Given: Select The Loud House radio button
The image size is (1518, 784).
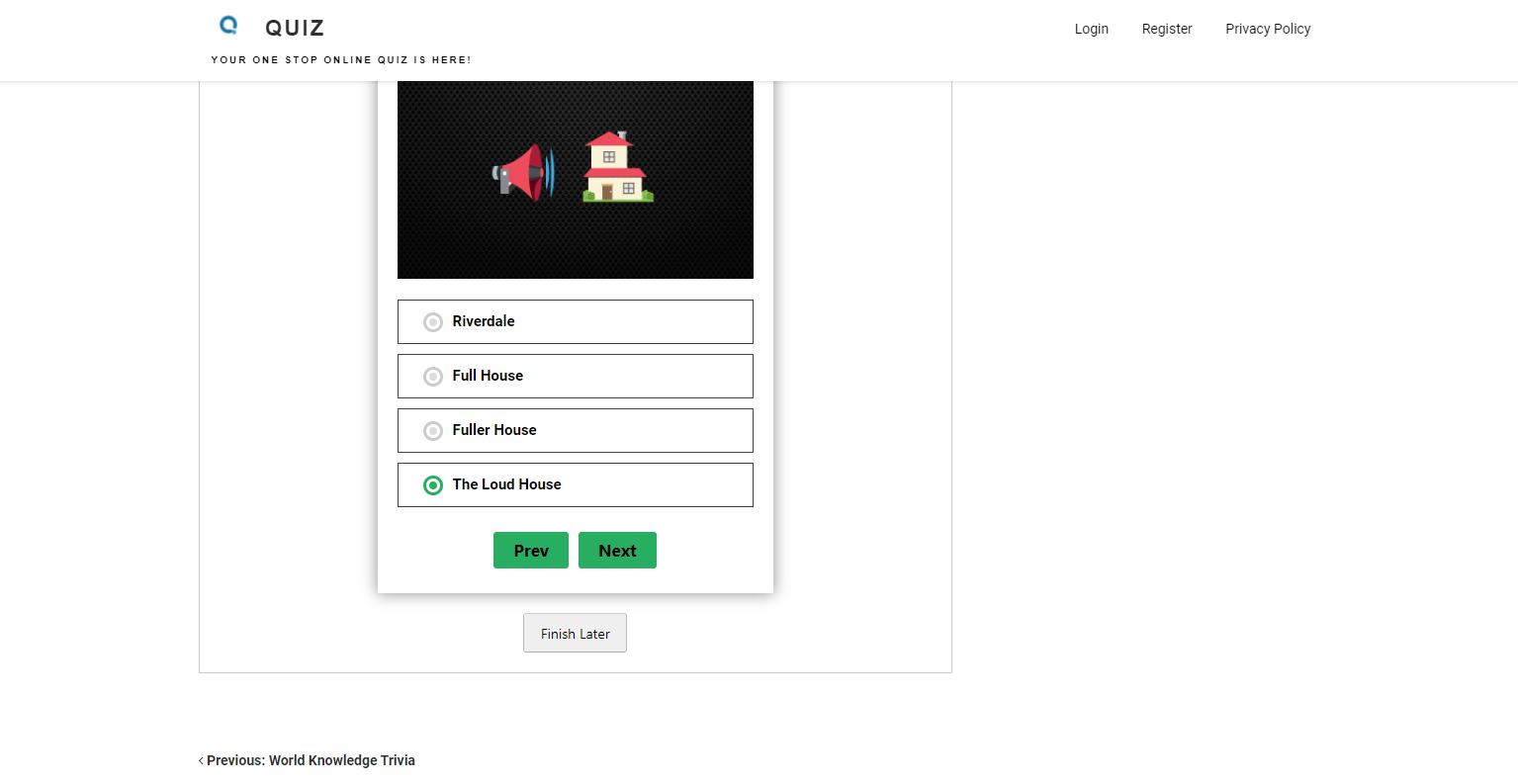Looking at the screenshot, I should coord(433,485).
